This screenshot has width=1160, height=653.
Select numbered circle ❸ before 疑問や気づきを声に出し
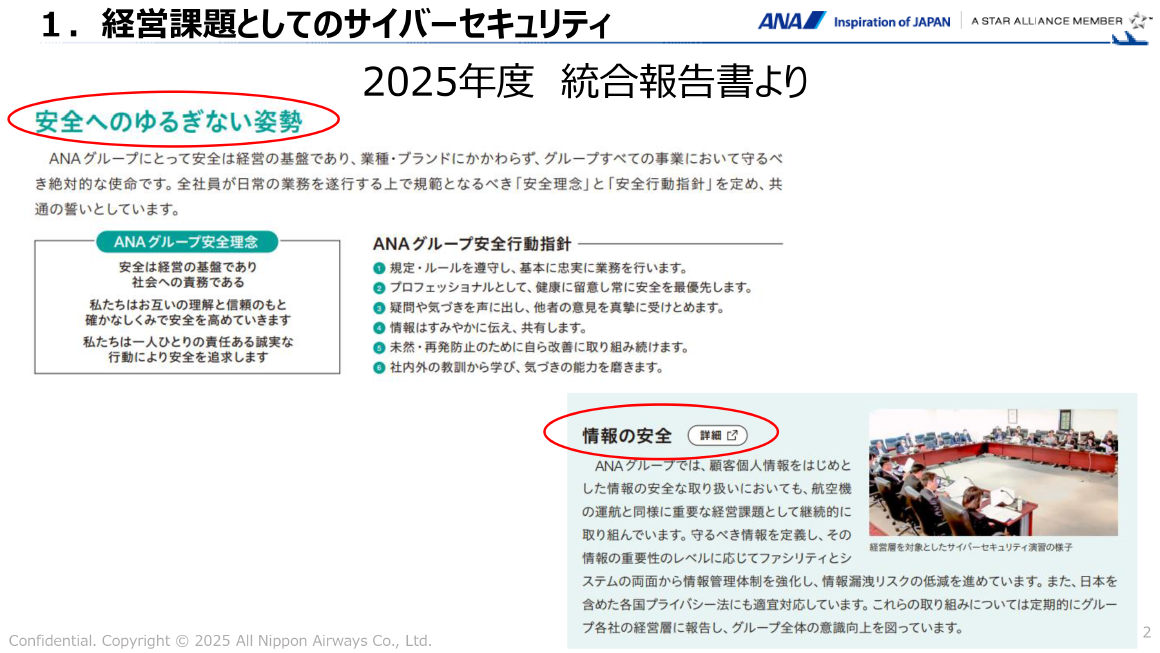point(377,307)
